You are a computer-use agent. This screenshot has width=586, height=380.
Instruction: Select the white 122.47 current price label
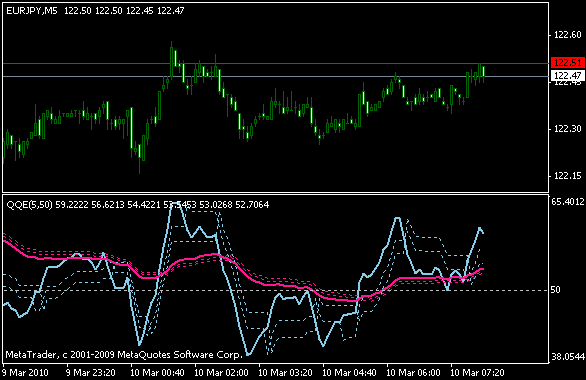pyautogui.click(x=568, y=76)
